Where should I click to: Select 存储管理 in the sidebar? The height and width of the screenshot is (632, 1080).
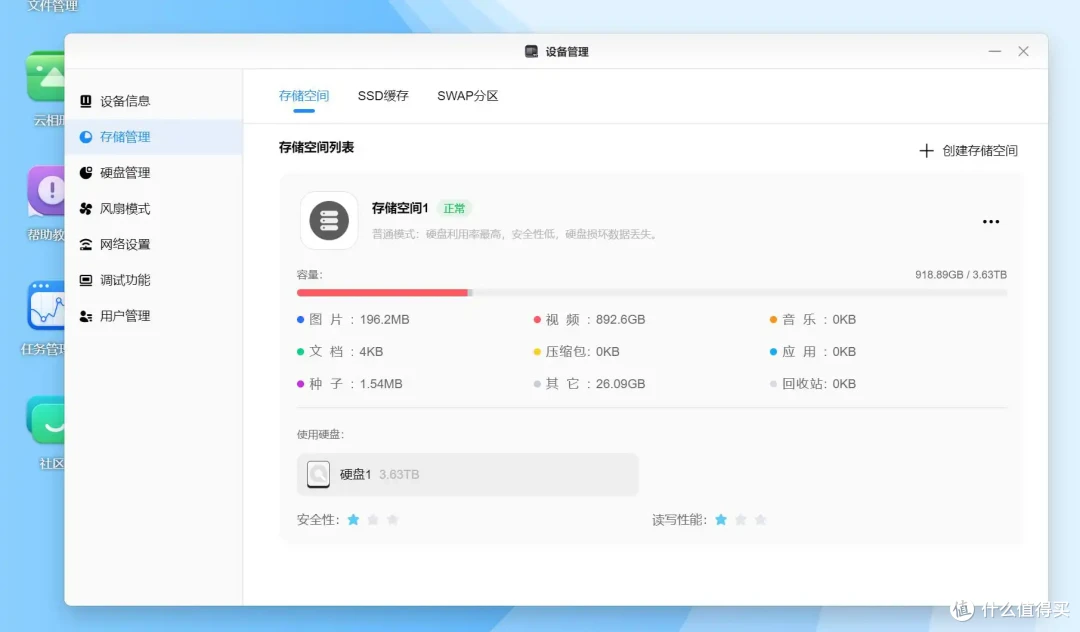153,137
